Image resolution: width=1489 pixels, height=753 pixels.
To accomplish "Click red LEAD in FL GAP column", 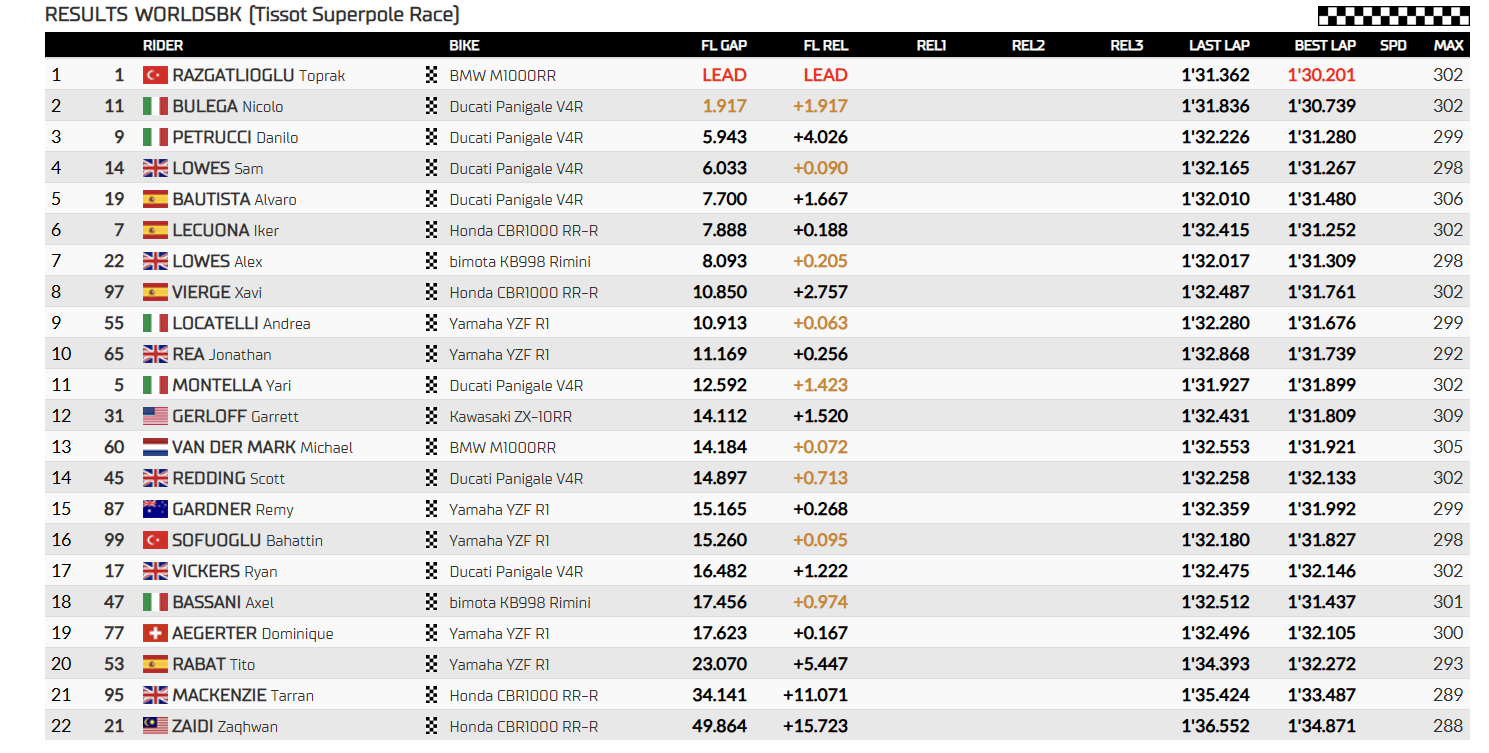I will [x=724, y=75].
